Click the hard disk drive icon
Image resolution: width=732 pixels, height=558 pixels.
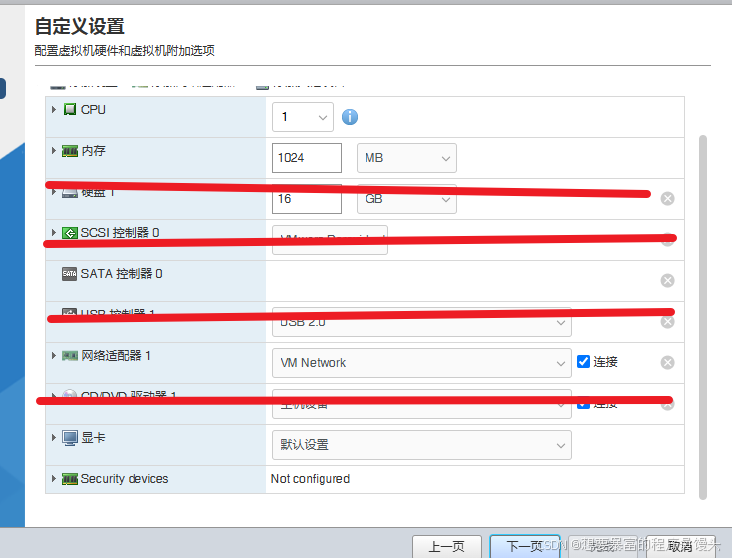point(70,192)
